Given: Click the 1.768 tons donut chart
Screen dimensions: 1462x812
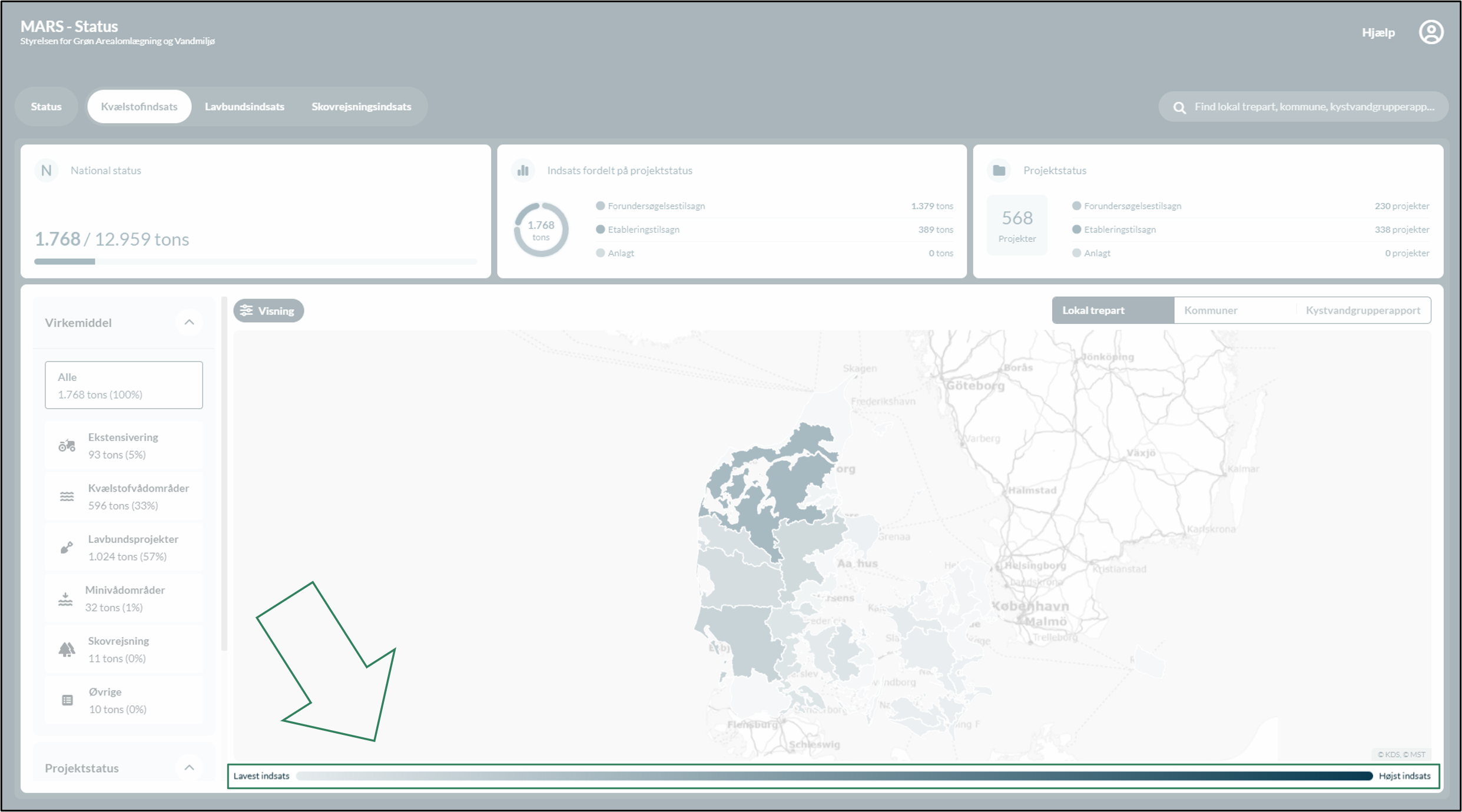Looking at the screenshot, I should tap(541, 230).
